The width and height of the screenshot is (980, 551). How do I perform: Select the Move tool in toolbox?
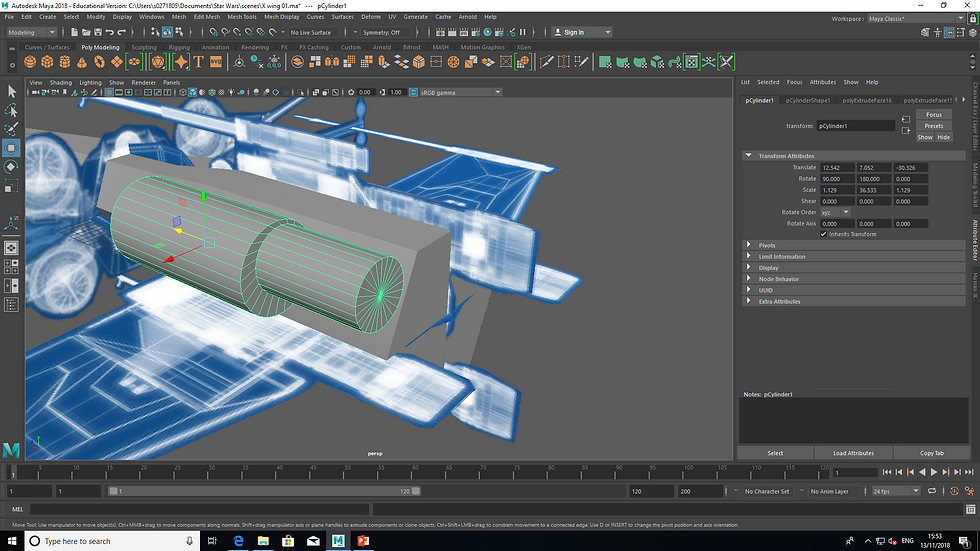(11, 148)
